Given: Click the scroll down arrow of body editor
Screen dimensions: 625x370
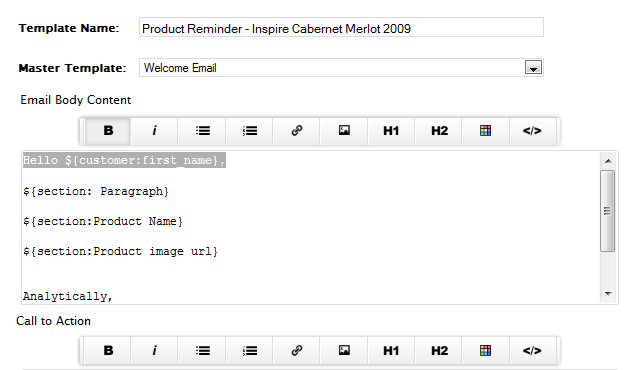Looking at the screenshot, I should [x=608, y=294].
